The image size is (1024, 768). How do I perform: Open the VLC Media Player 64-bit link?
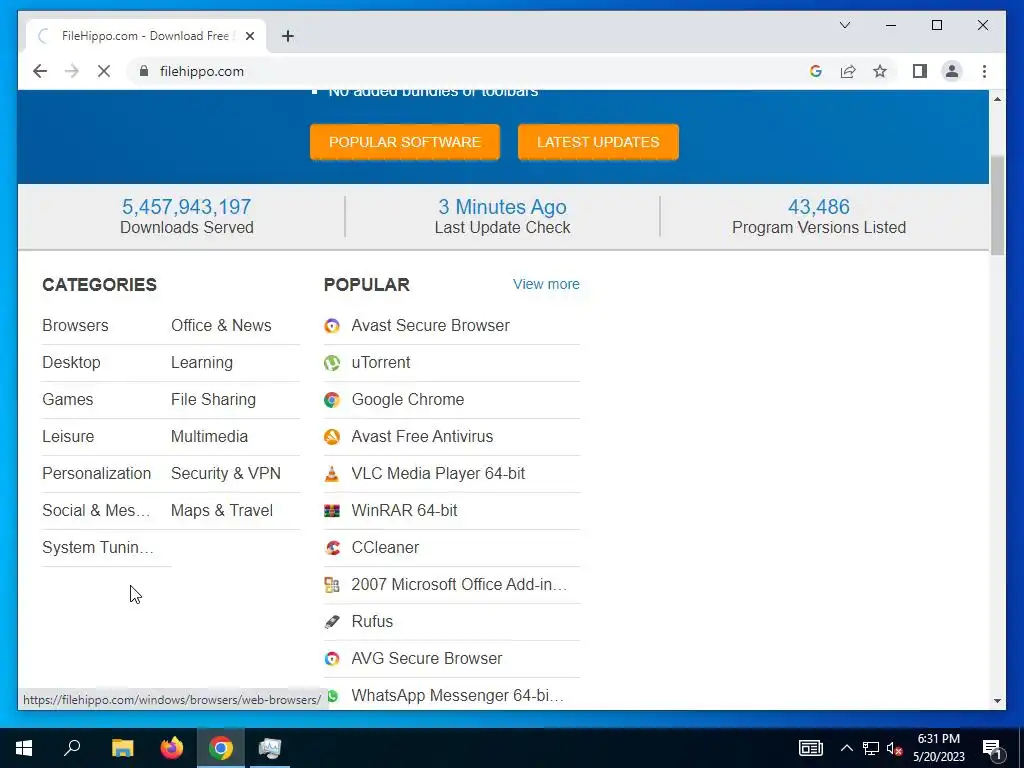point(438,473)
